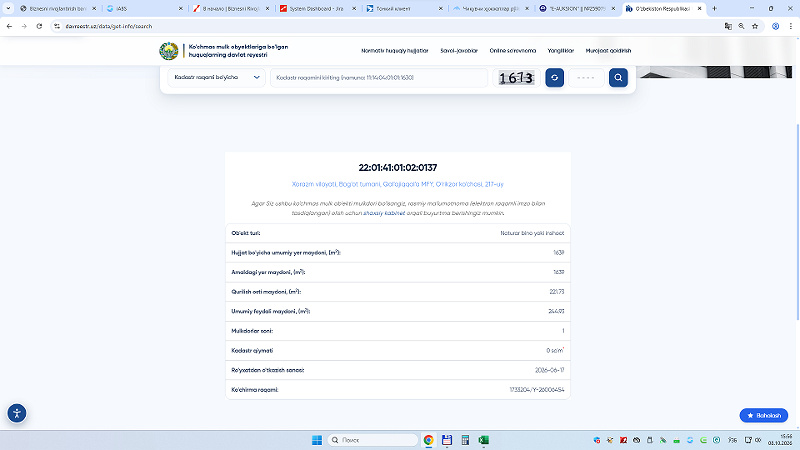800x450 pixels.
Task: Go back in browser history
Action: coord(9,26)
